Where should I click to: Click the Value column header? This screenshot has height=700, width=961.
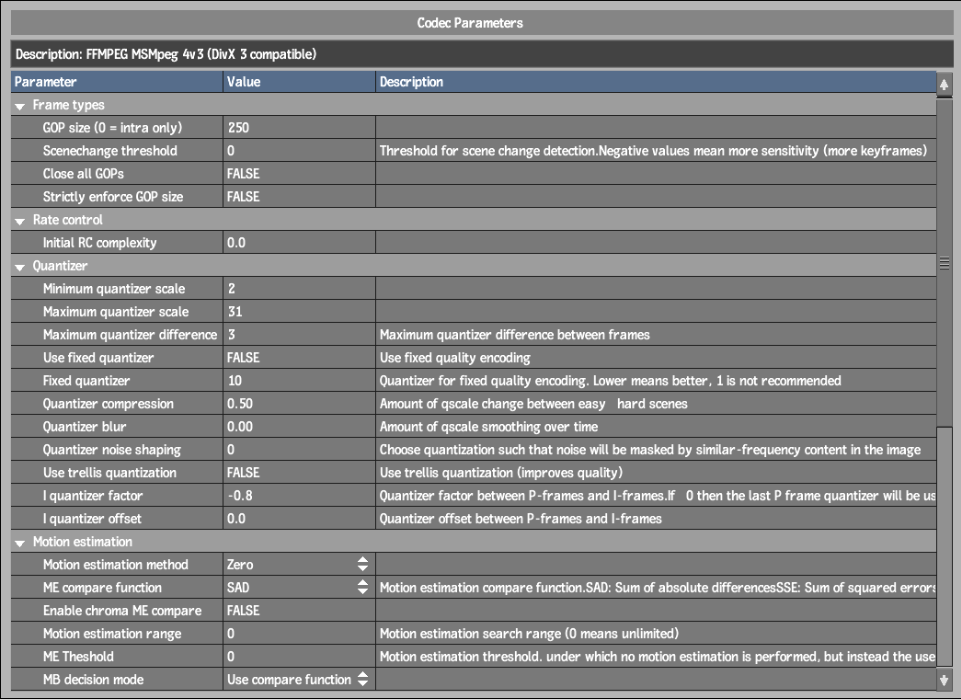click(299, 82)
